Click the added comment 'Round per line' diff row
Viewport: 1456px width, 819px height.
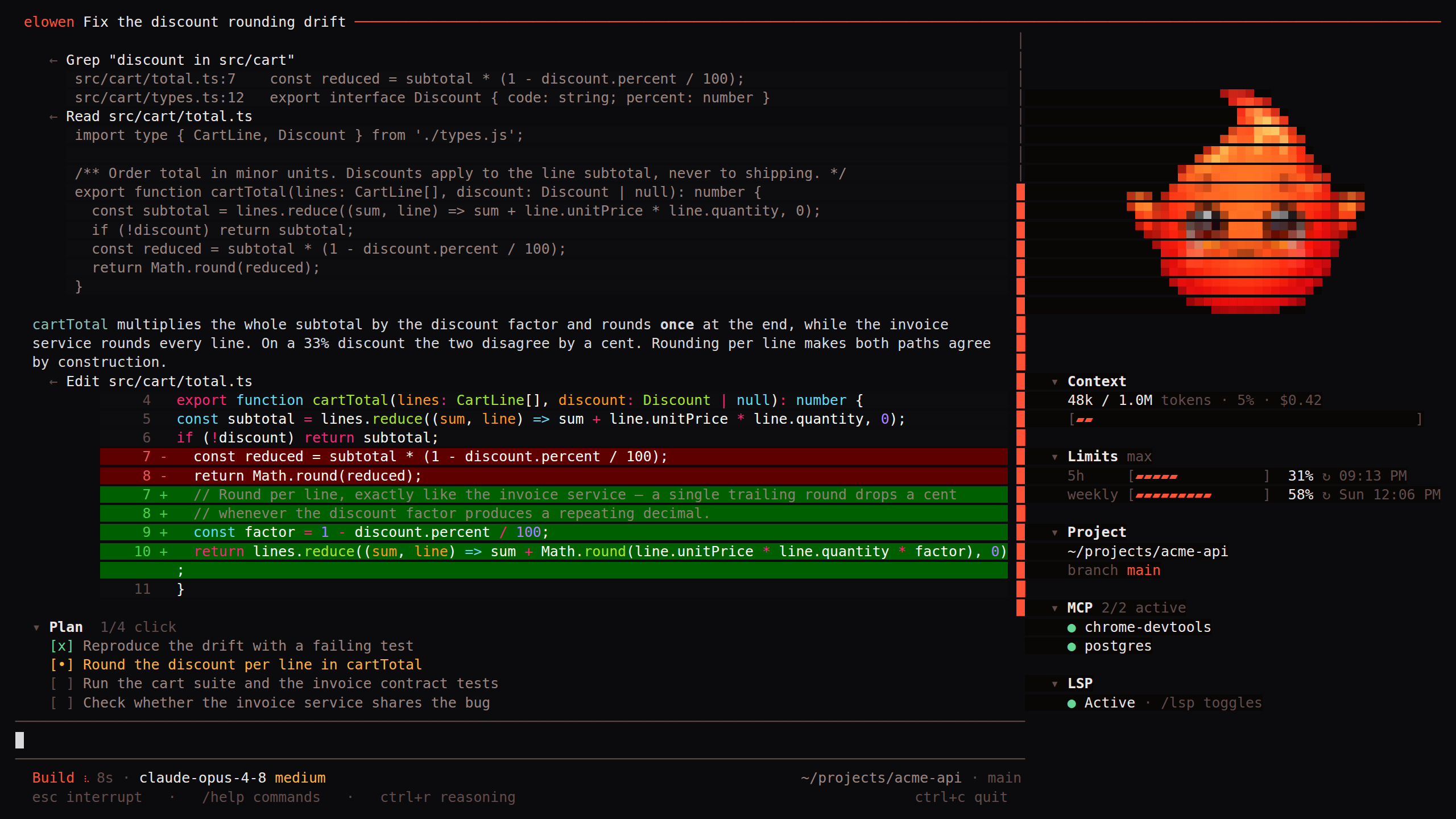pos(554,495)
